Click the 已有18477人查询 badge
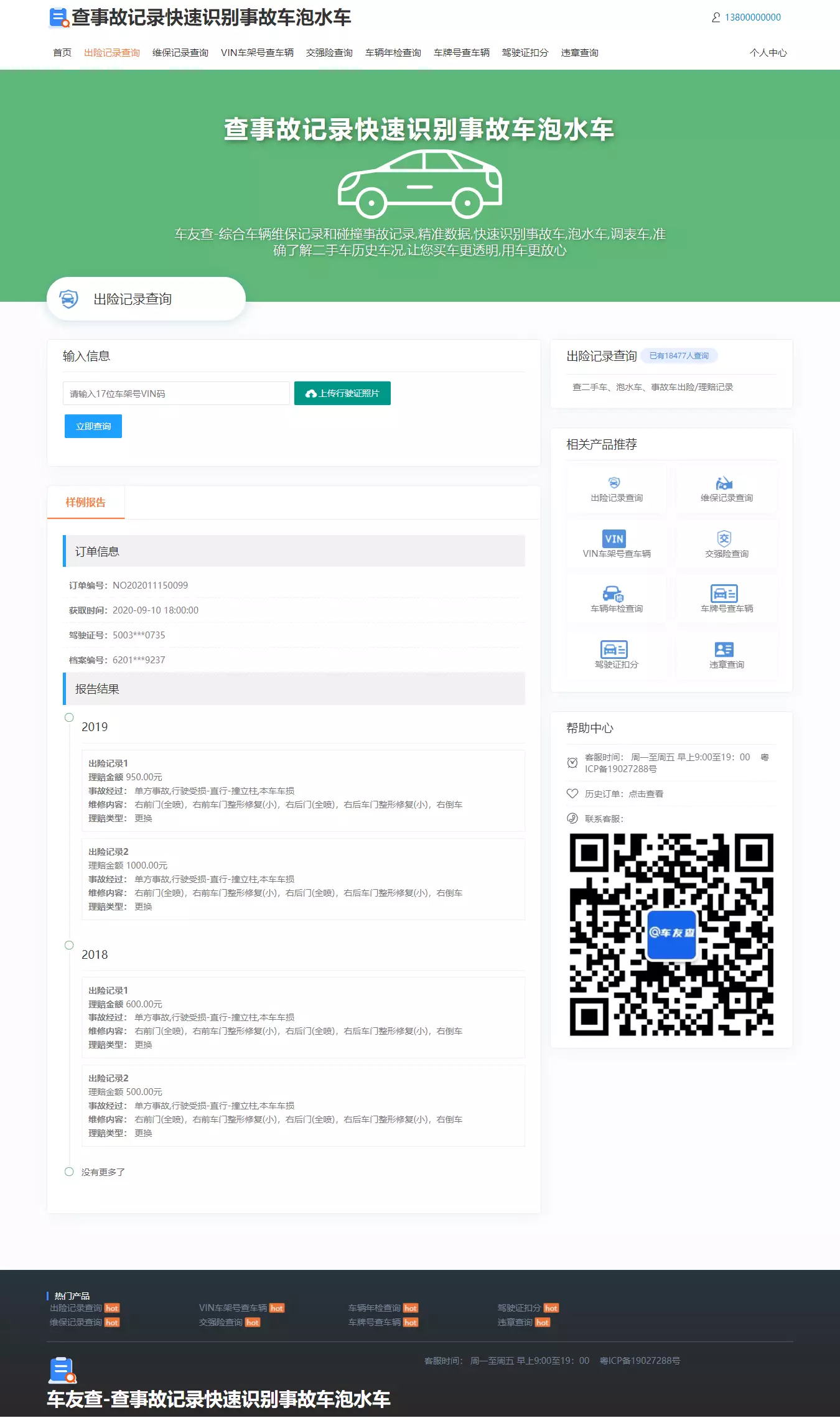 pyautogui.click(x=679, y=356)
